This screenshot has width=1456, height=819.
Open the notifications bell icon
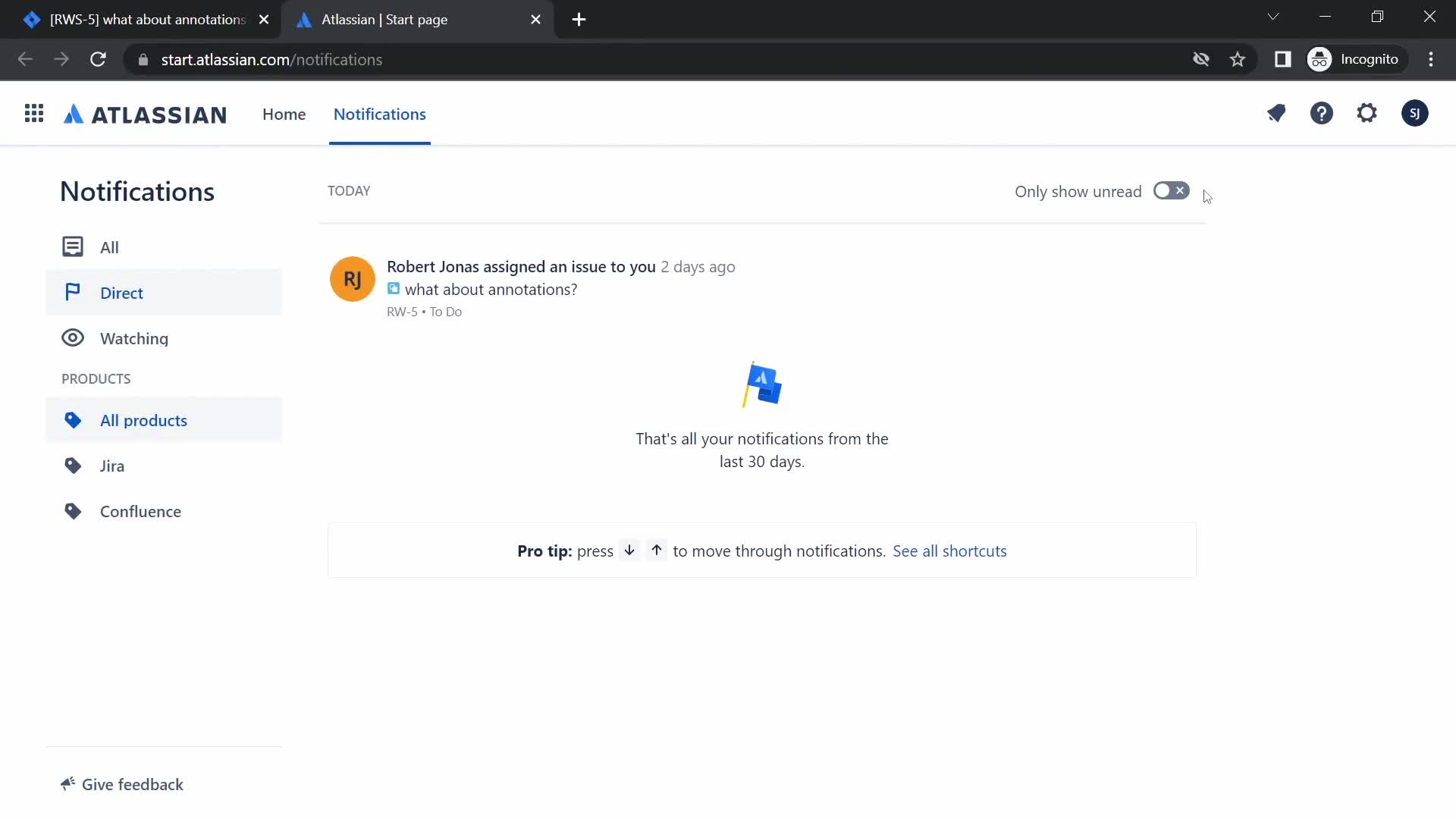pyautogui.click(x=1277, y=113)
